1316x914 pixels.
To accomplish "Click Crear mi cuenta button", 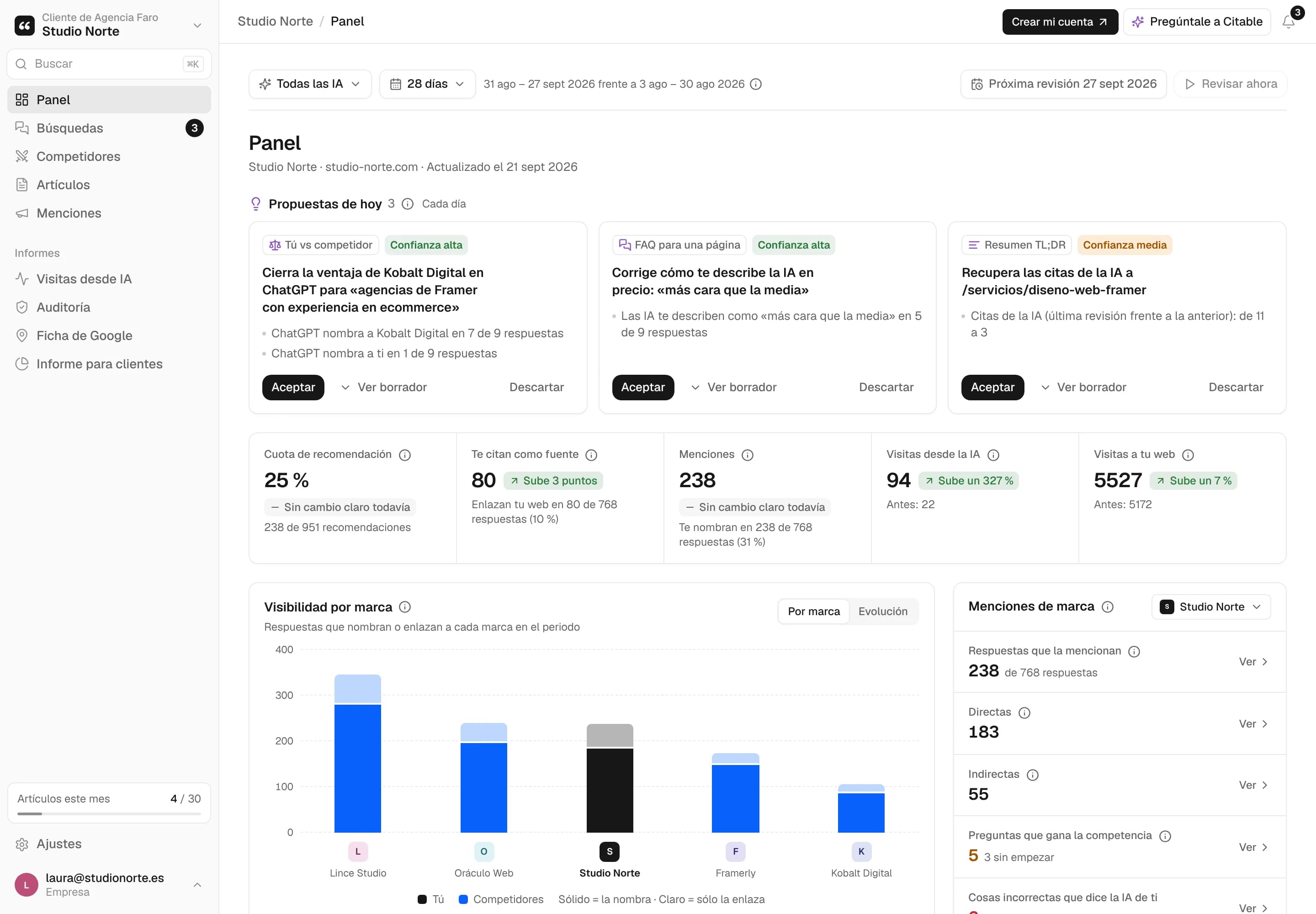I will 1060,22.
